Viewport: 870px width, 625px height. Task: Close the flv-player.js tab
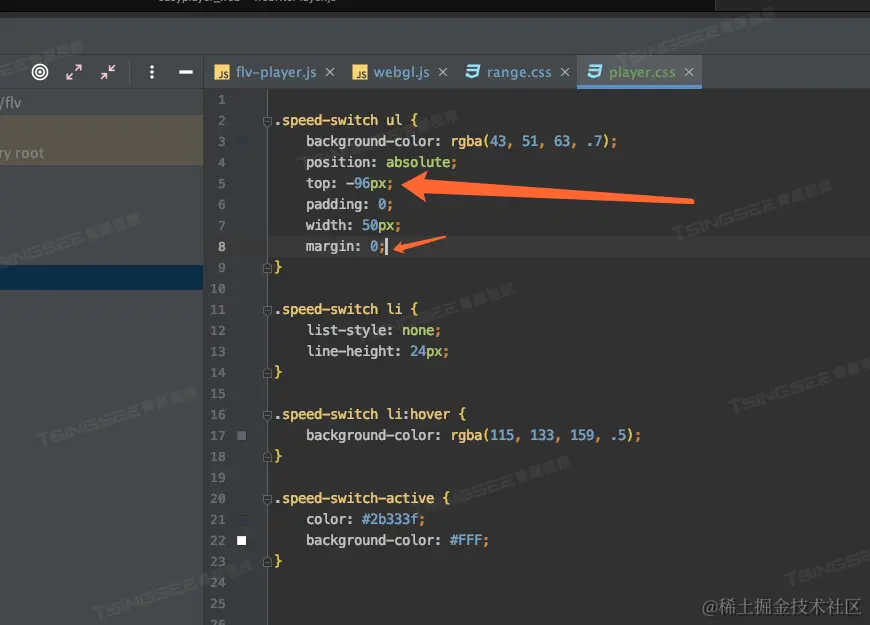click(330, 72)
